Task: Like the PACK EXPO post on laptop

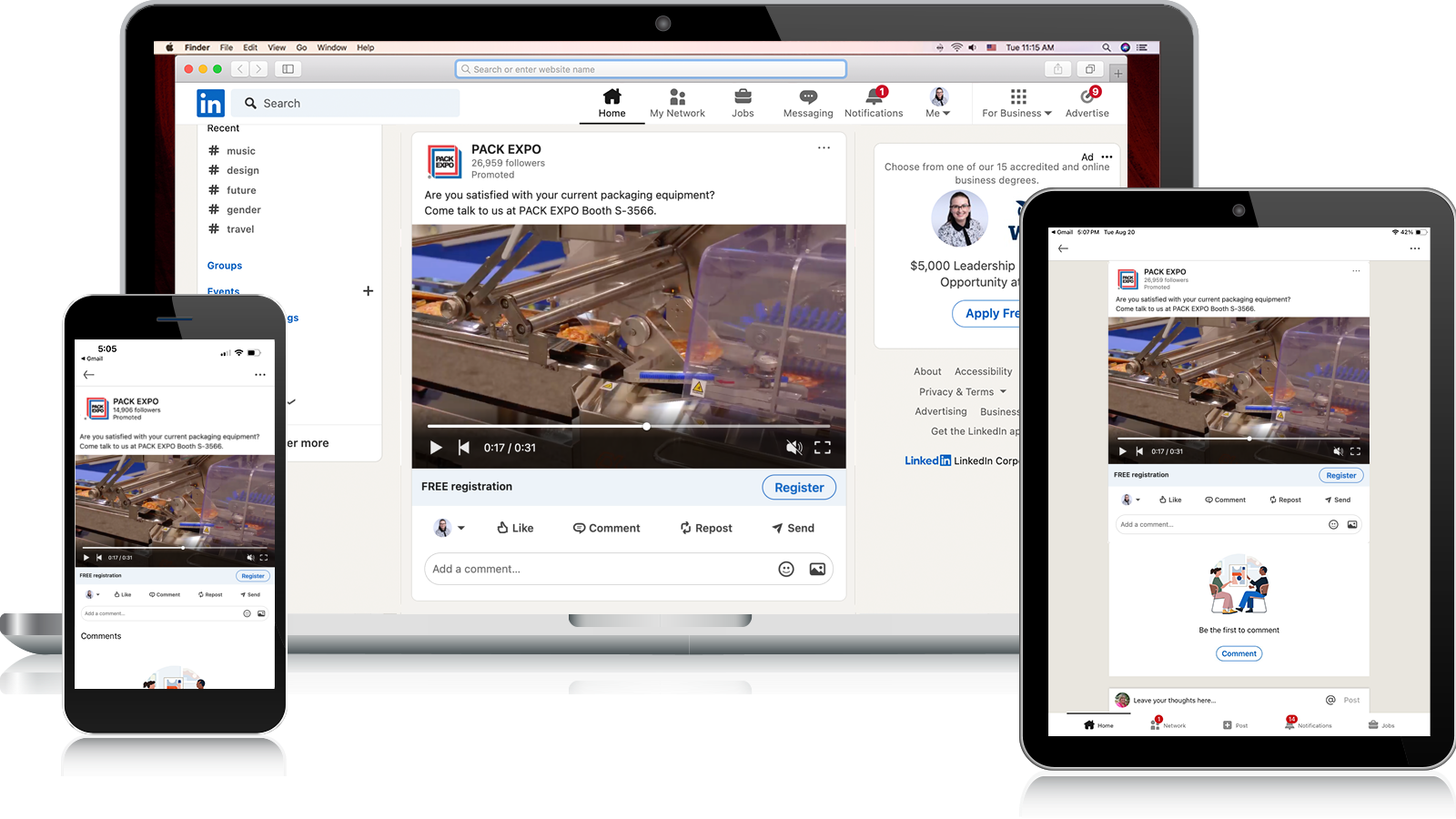Action: (515, 528)
